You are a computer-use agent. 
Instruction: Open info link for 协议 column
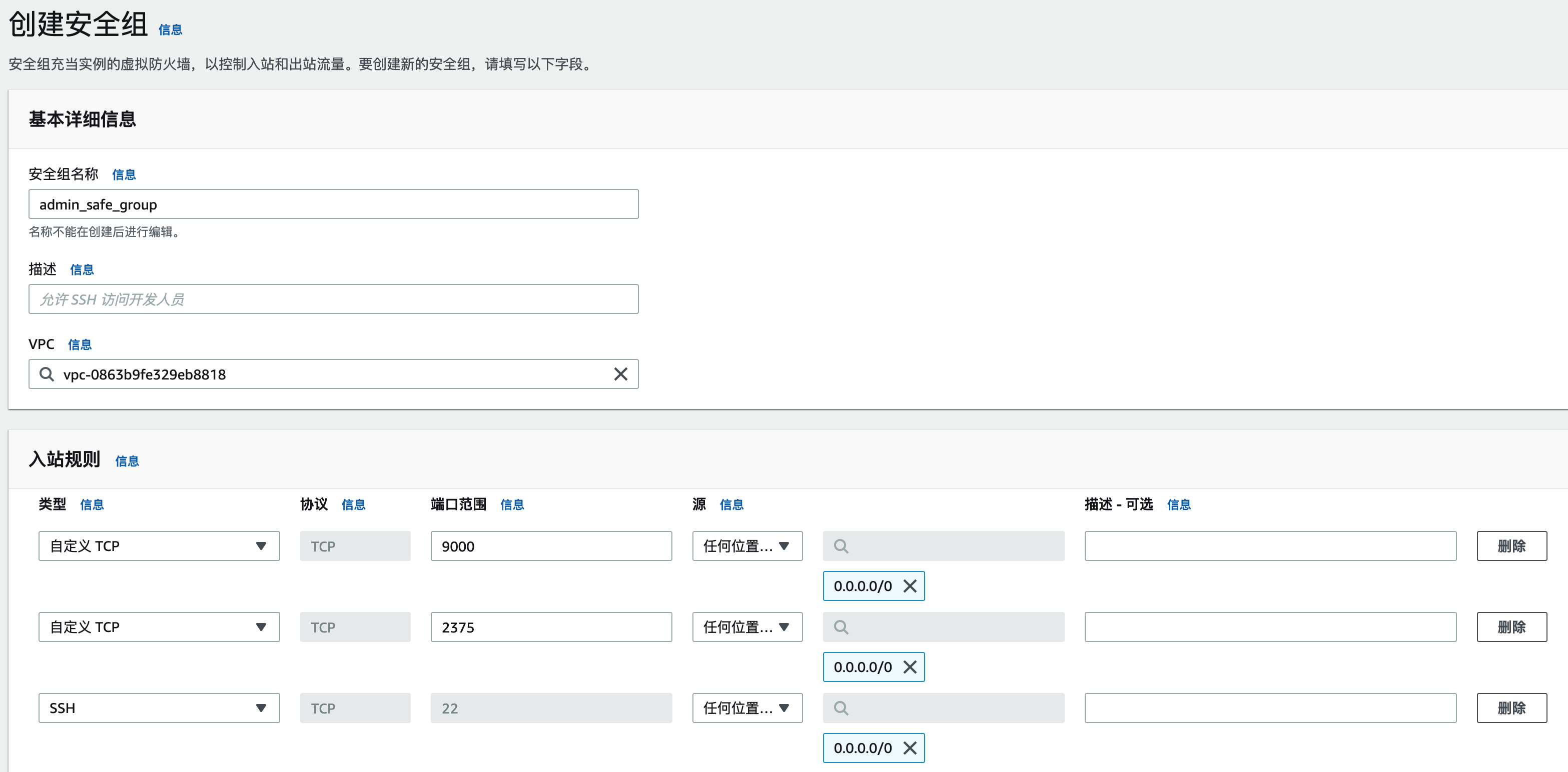coord(353,504)
